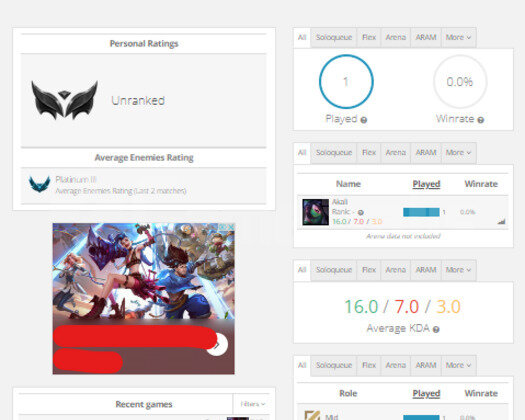The image size is (525, 420).
Task: Click the Unranked rating text
Action: click(x=138, y=100)
